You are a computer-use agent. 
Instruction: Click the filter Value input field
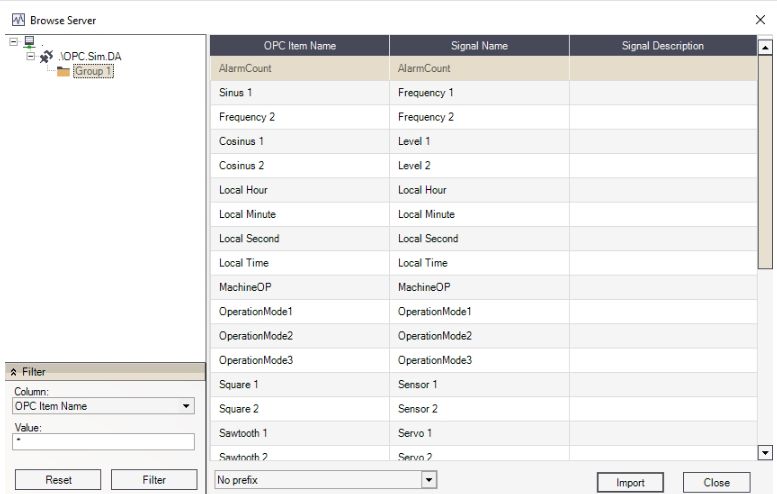103,441
